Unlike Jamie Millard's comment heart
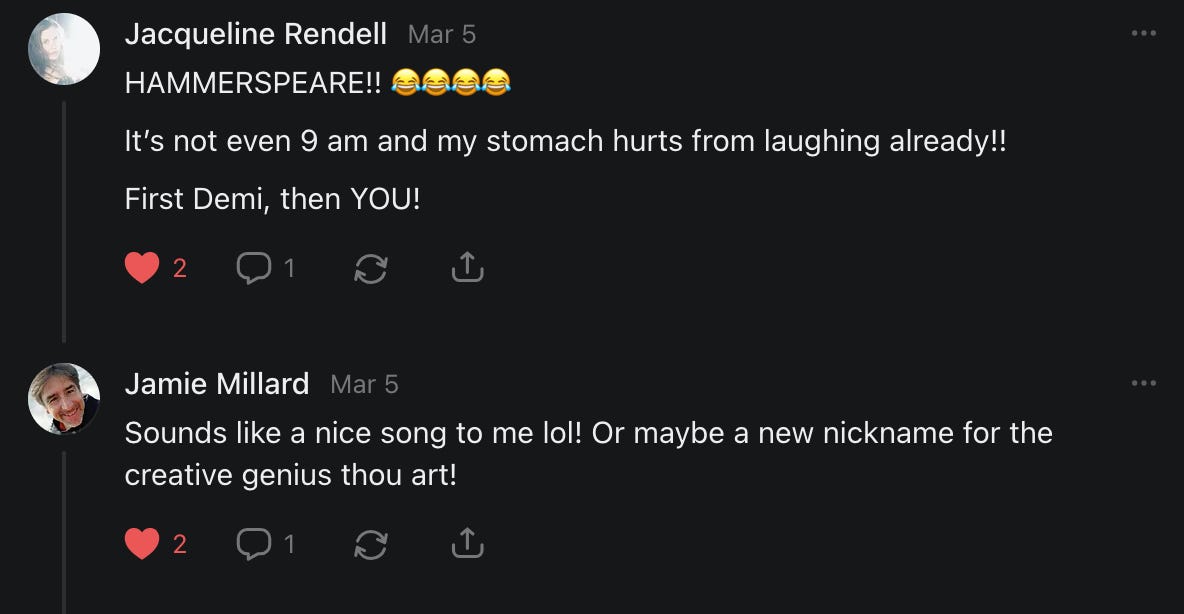Screen dimensions: 1184x614 point(142,544)
